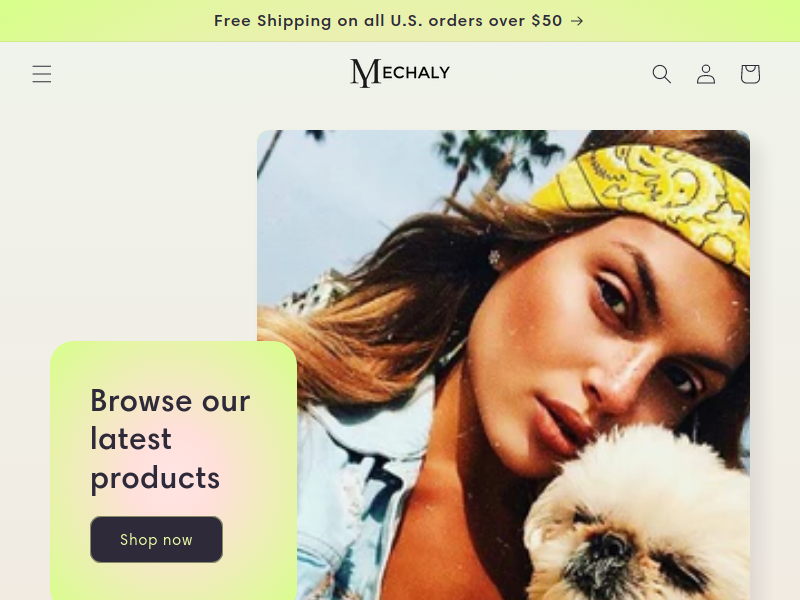This screenshot has height=600, width=800.
Task: Open the account login icon
Action: 706,74
